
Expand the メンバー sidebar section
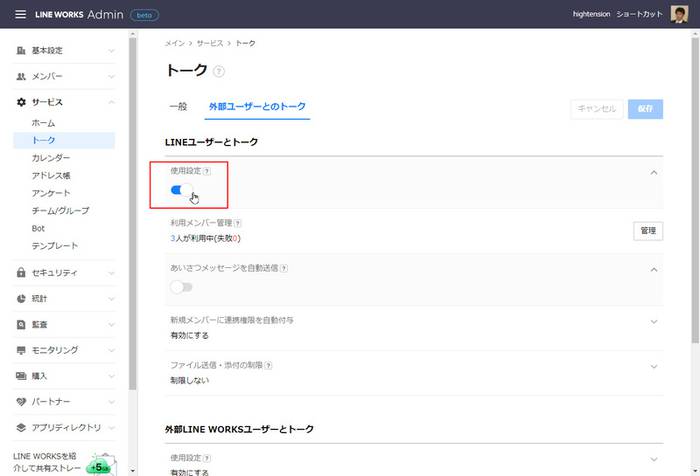pyautogui.click(x=111, y=77)
